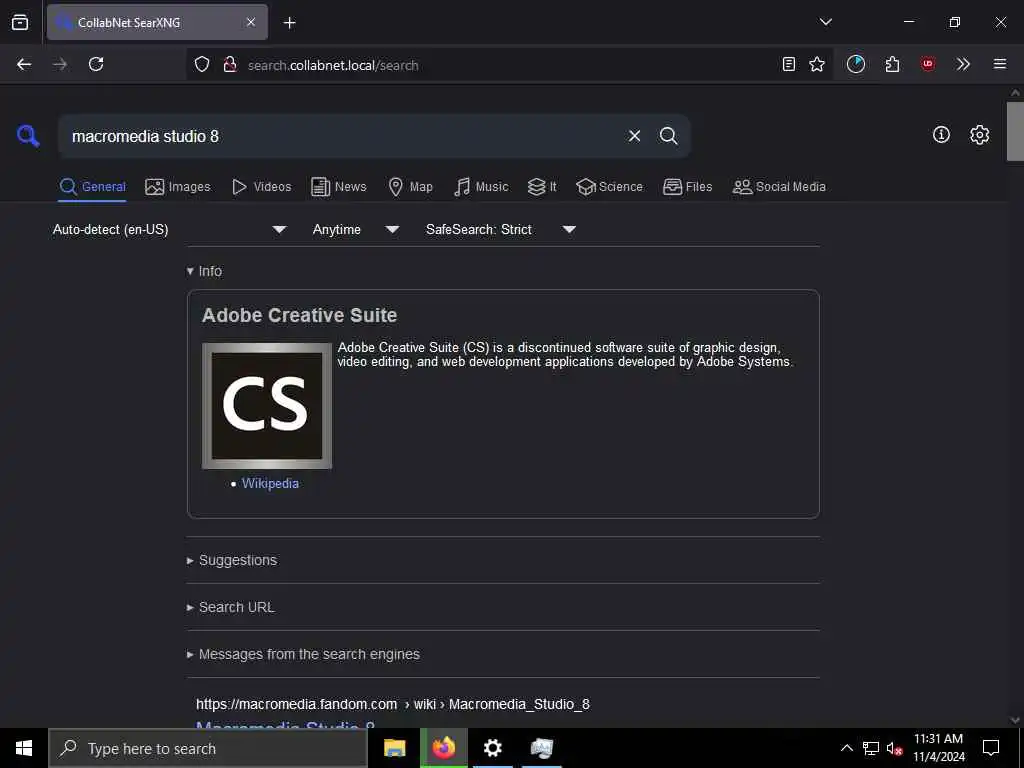Close the CollabNet SearXNG tab

coord(251,22)
